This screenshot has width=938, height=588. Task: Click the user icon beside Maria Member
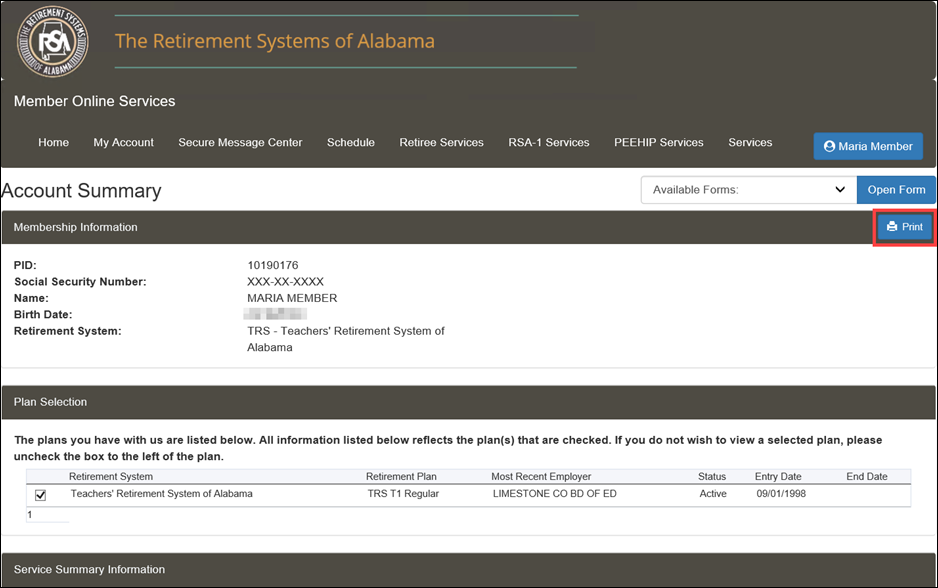tap(829, 147)
